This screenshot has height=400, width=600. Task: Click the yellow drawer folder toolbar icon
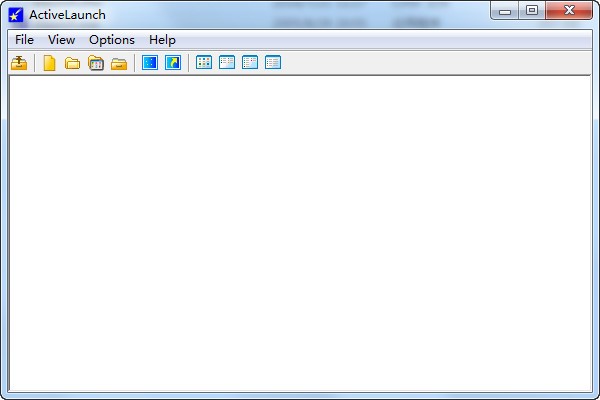119,63
